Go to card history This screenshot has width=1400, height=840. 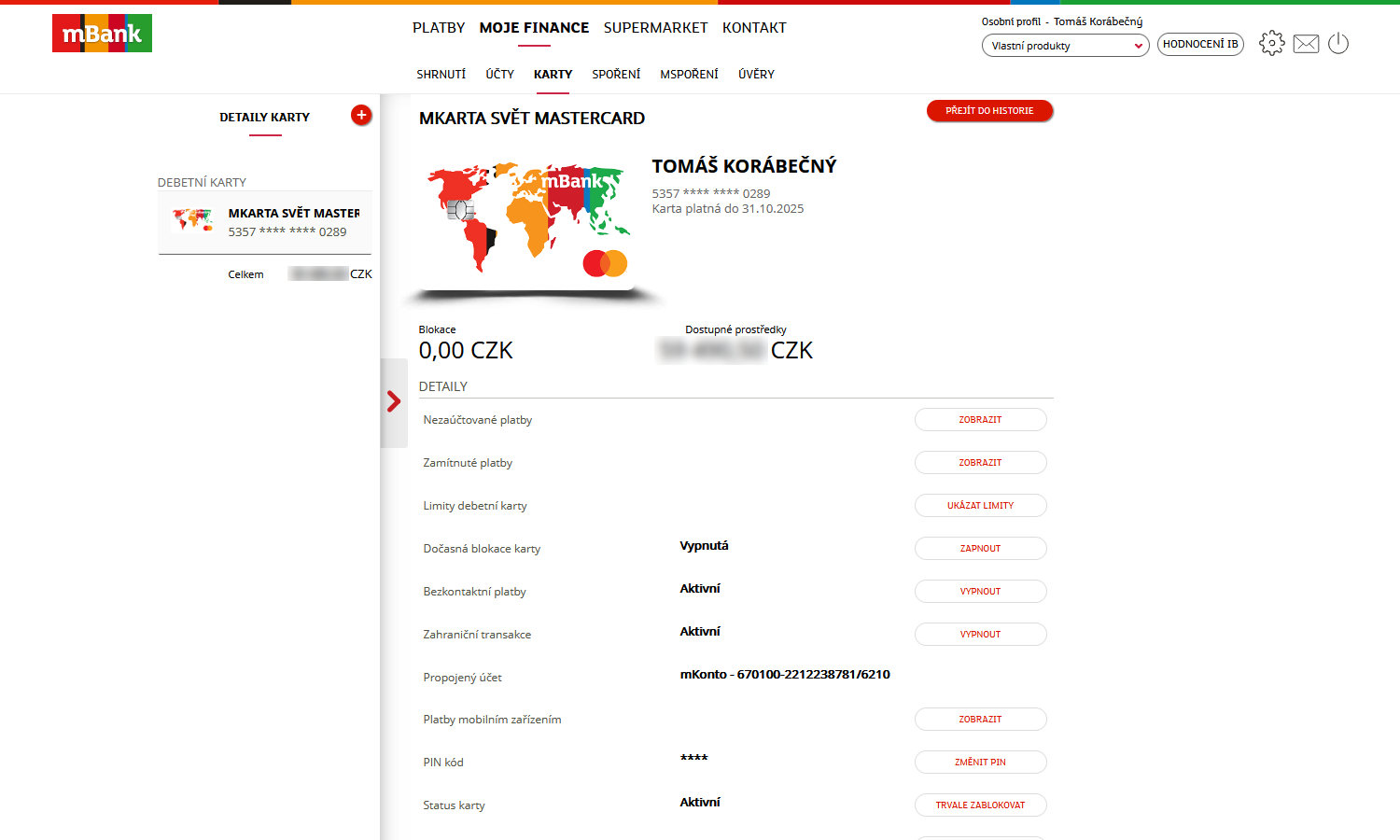point(989,111)
